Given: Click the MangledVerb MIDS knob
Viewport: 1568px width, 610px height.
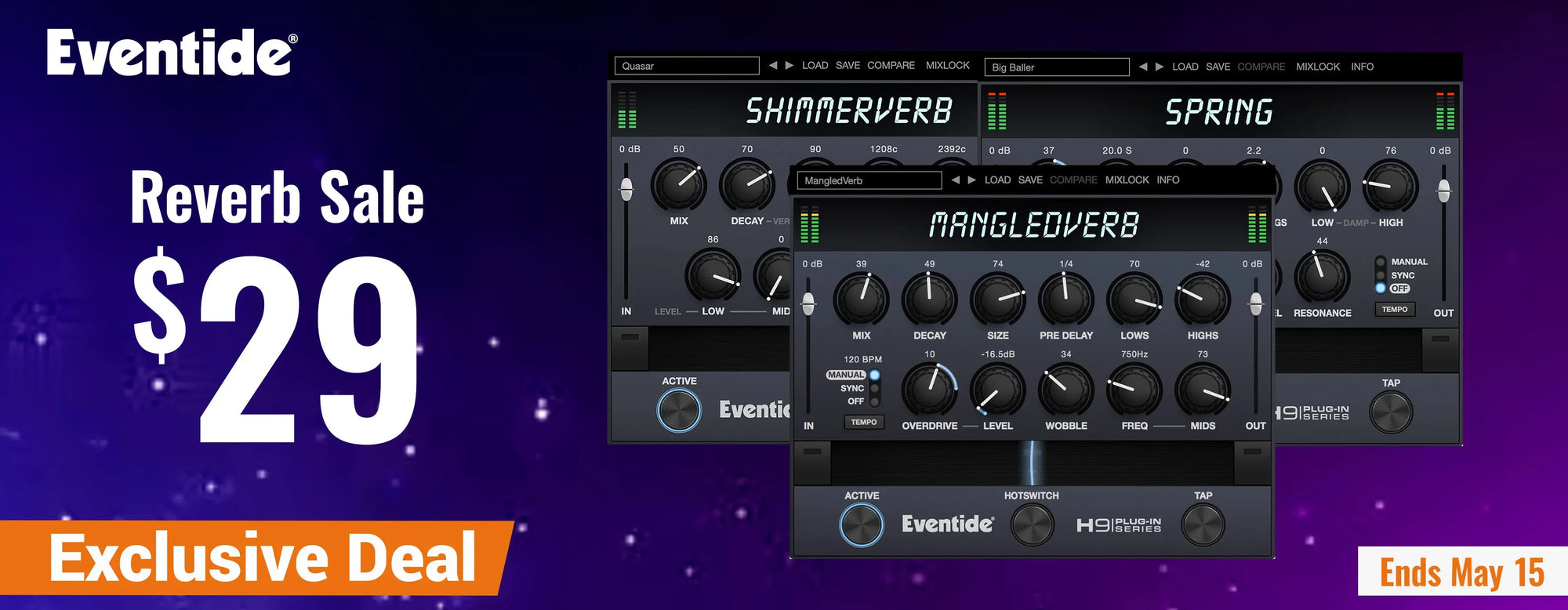Looking at the screenshot, I should point(1203,390).
